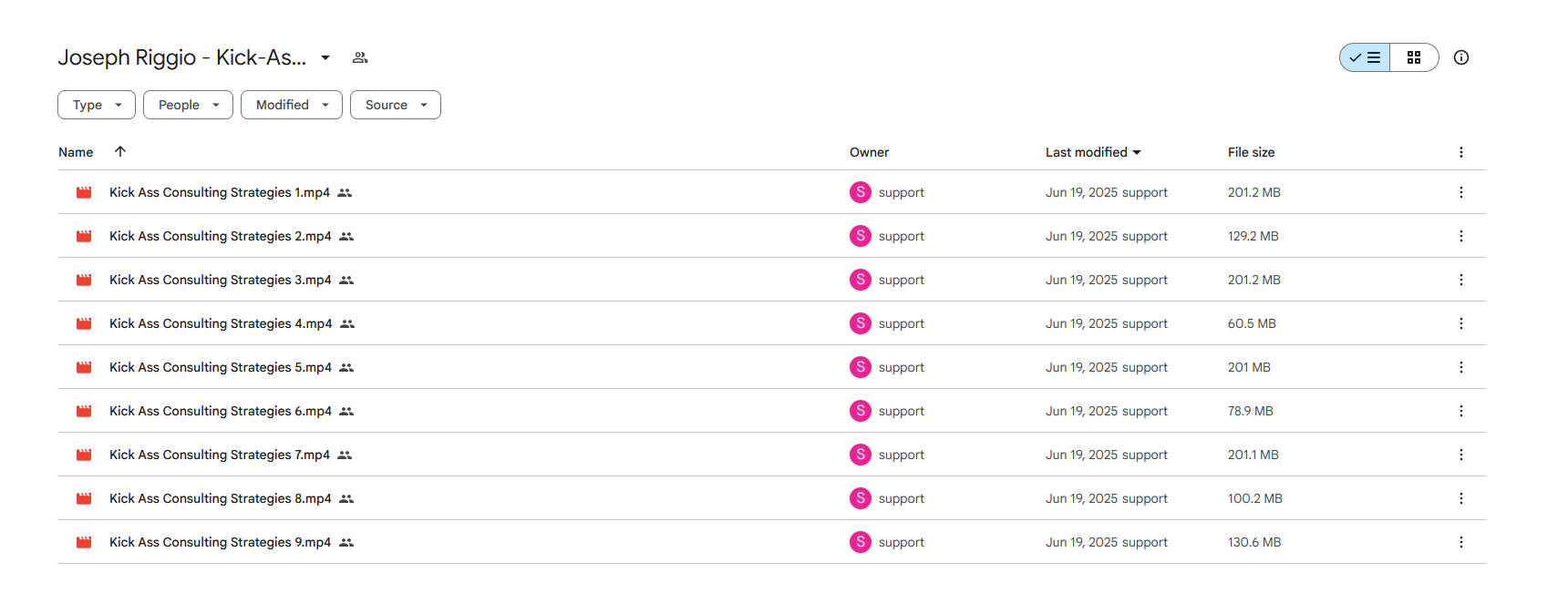Open more actions for Strategies 2.mp4 row

pyautogui.click(x=1460, y=236)
